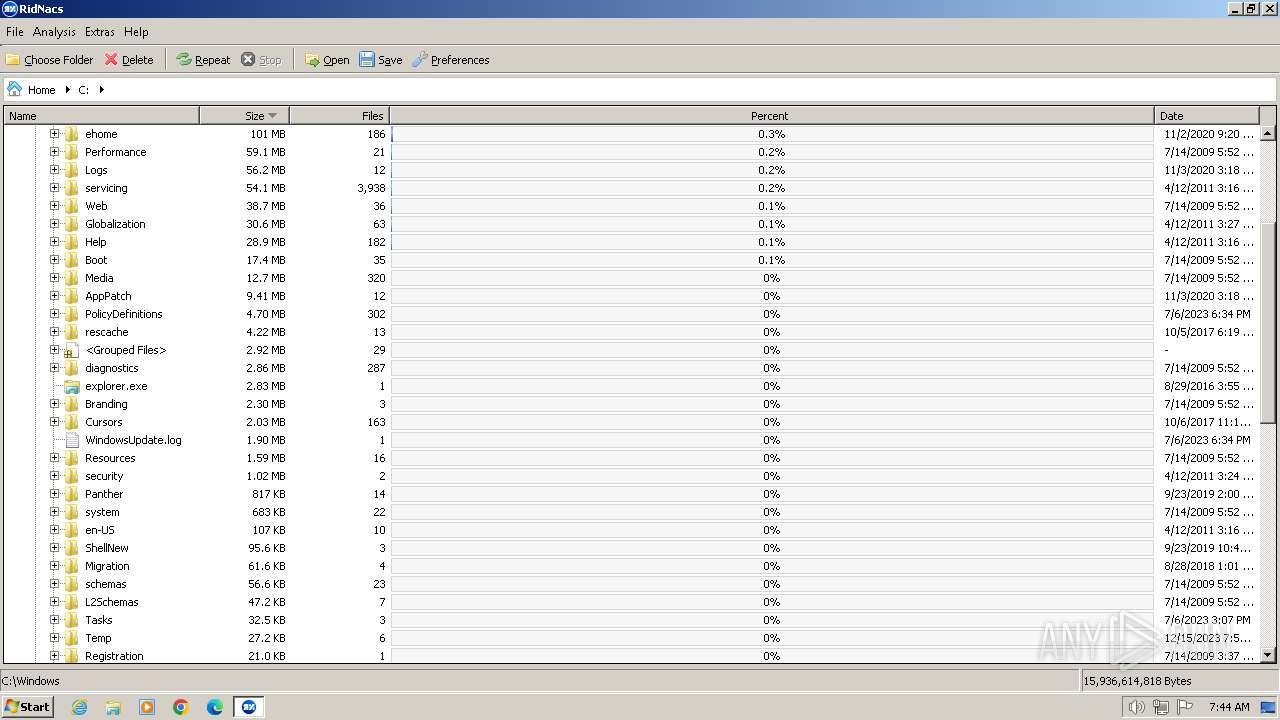Screen dimensions: 1280x720
Task: Click the Grouped Files icon
Action: tap(71, 350)
